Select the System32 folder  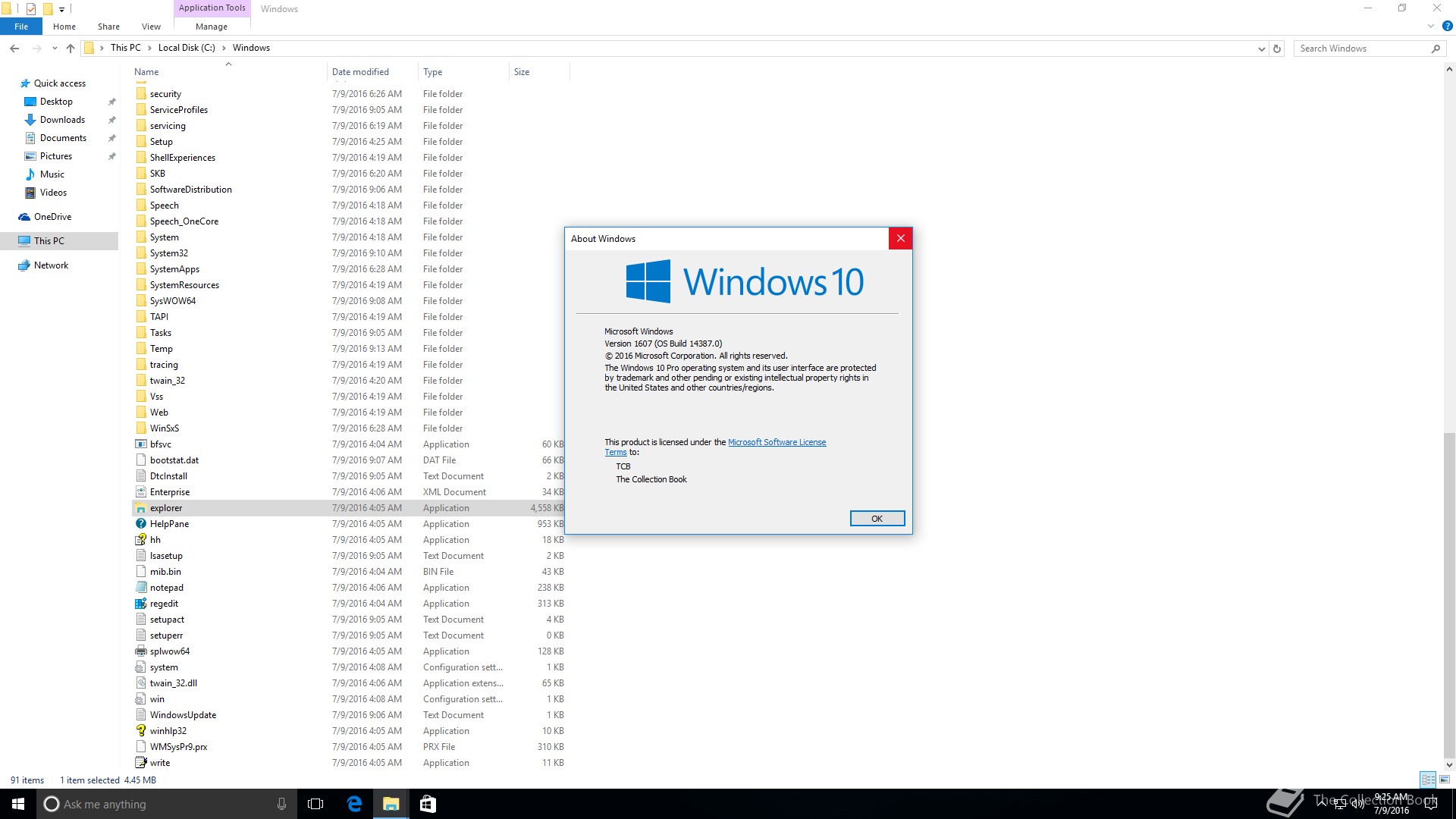click(x=168, y=253)
